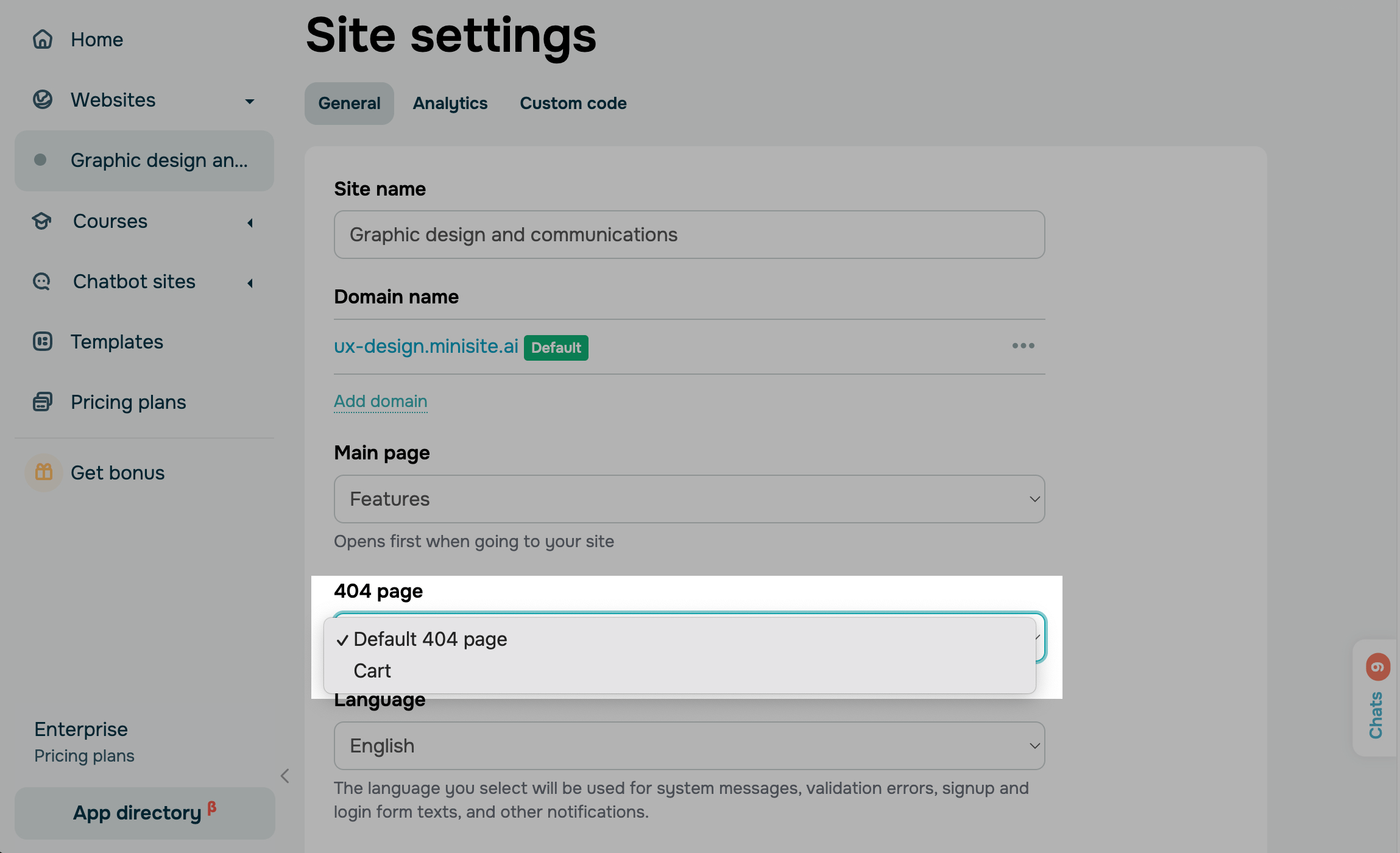1400x853 pixels.
Task: Collapse the Websites section arrow
Action: [x=250, y=101]
